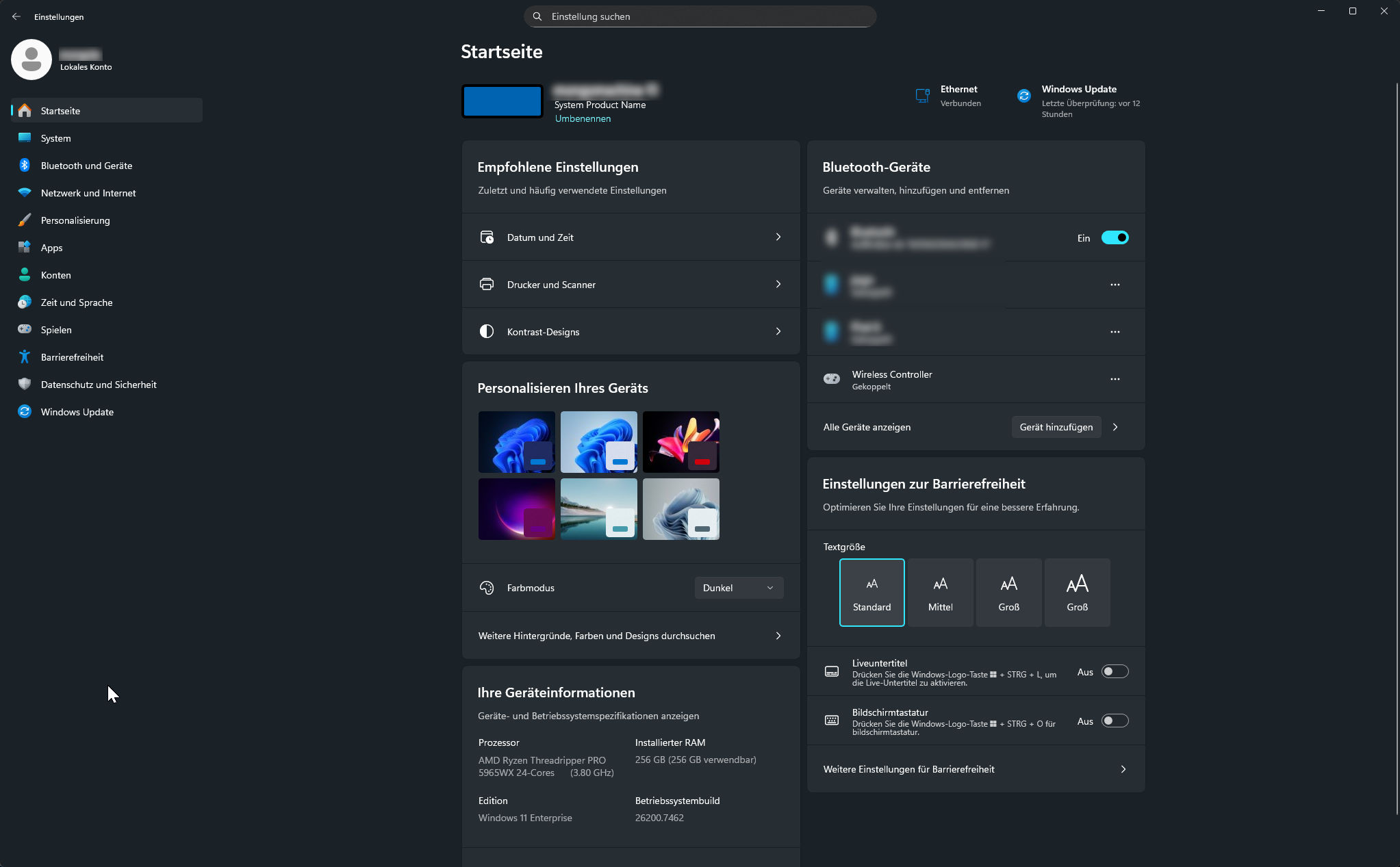Open Apps settings from sidebar
The image size is (1400, 867).
tap(51, 247)
